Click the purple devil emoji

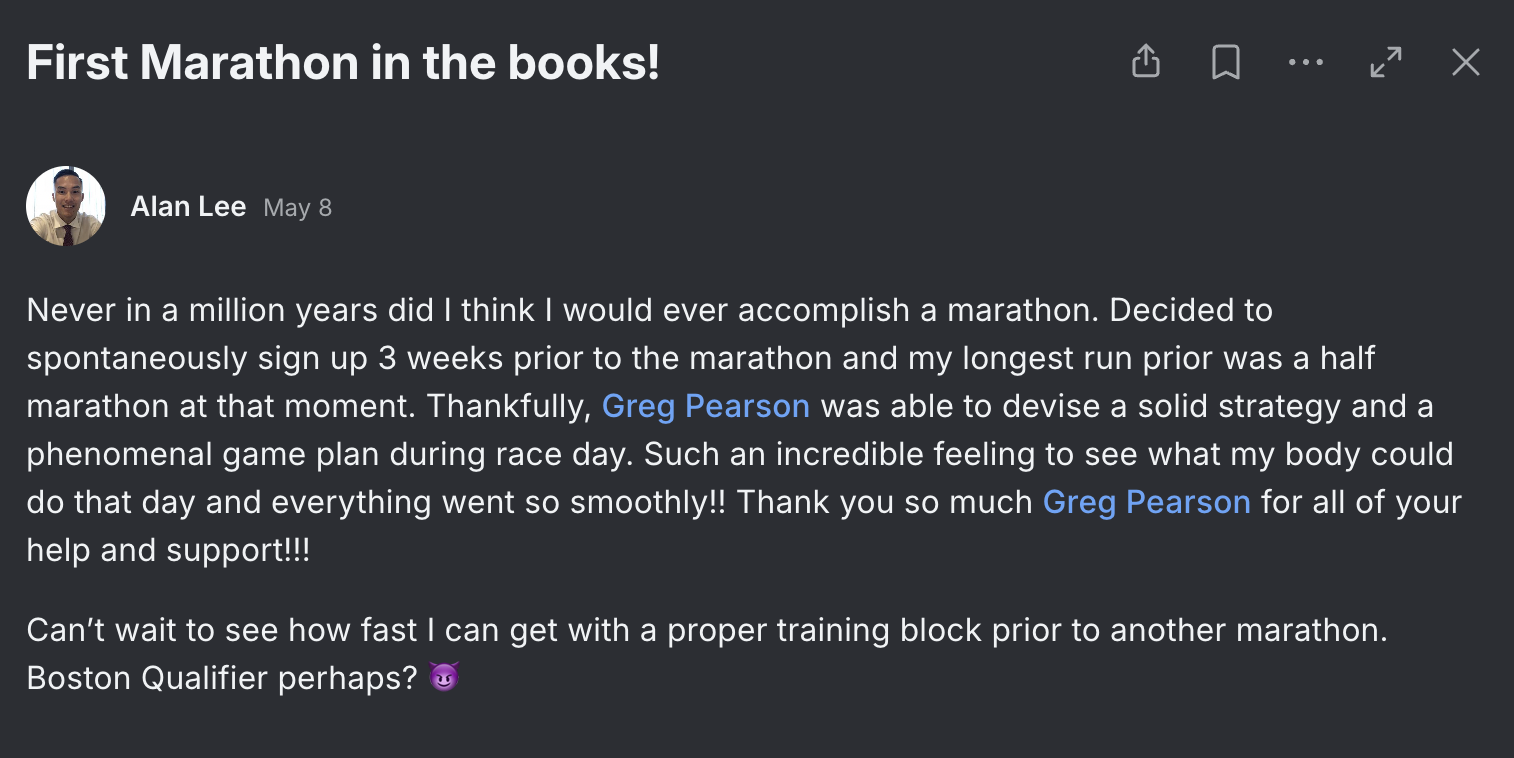point(443,678)
